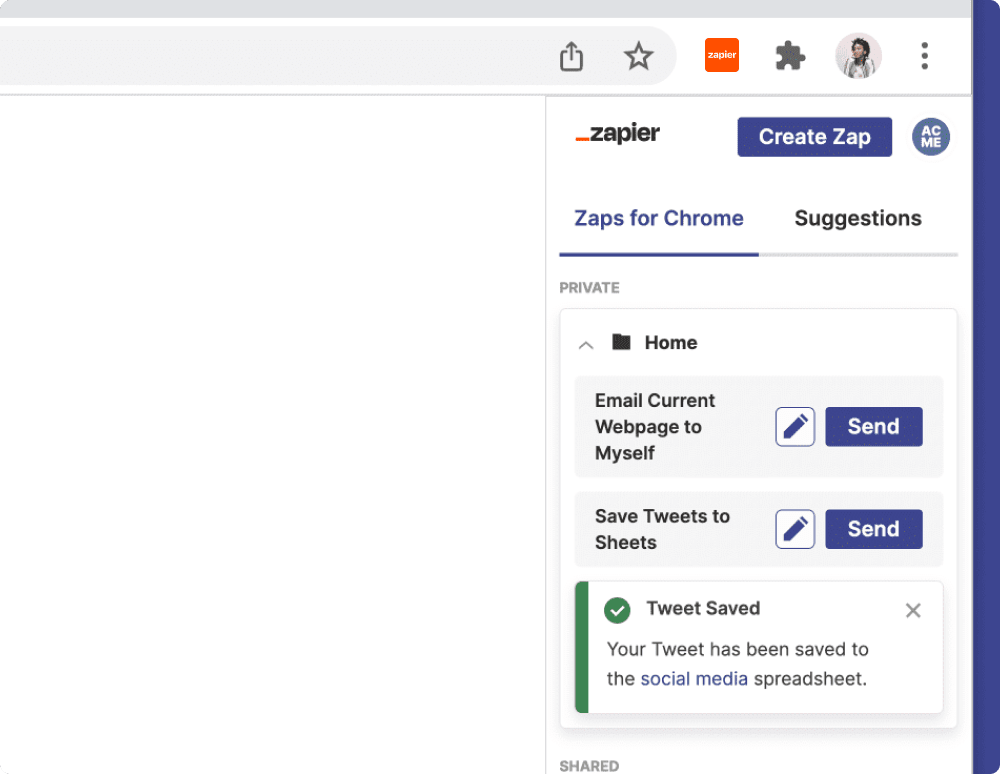Open the Chrome profile avatar

pyautogui.click(x=858, y=56)
